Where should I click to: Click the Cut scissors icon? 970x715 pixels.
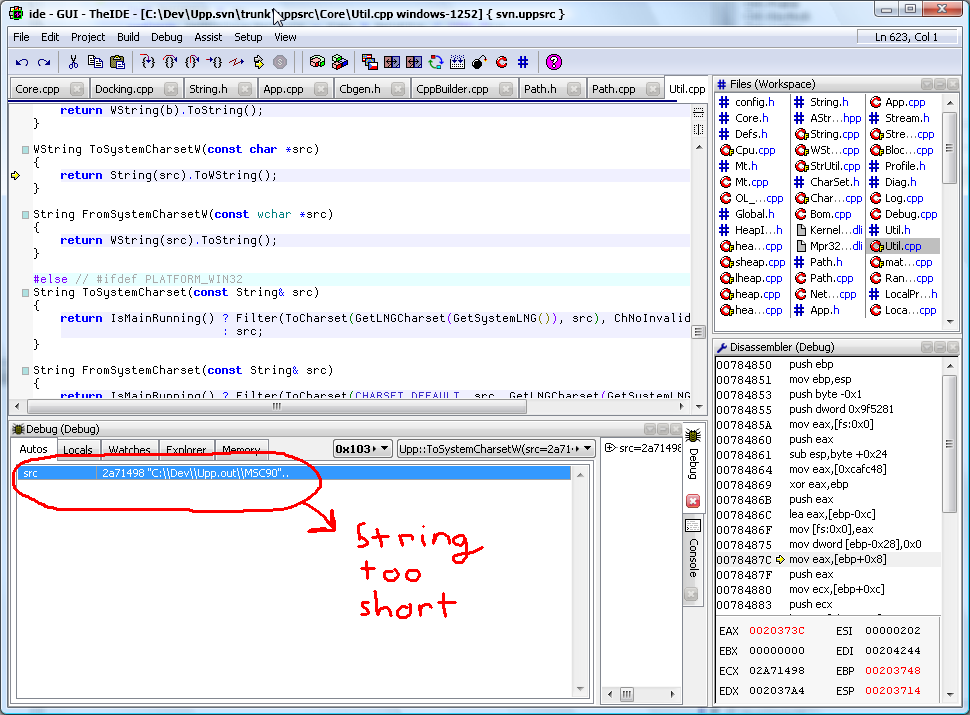click(x=73, y=62)
